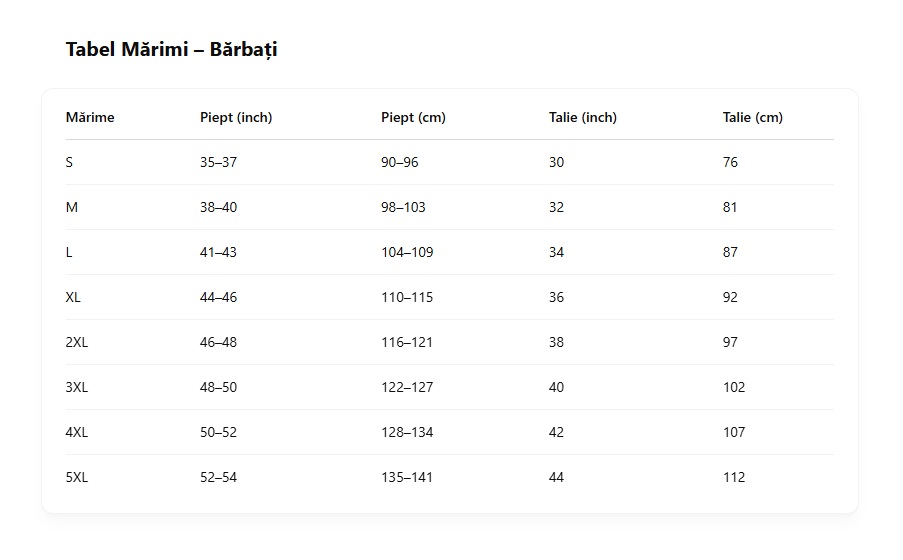
Task: Select the 2XL size row label
Action: [x=77, y=342]
